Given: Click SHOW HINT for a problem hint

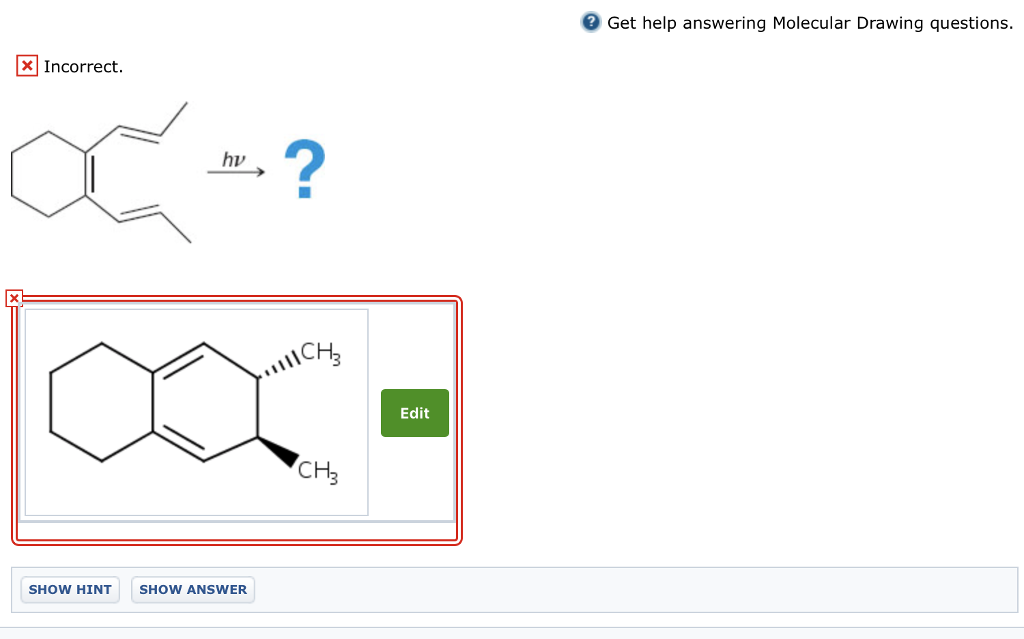Looking at the screenshot, I should pyautogui.click(x=69, y=589).
